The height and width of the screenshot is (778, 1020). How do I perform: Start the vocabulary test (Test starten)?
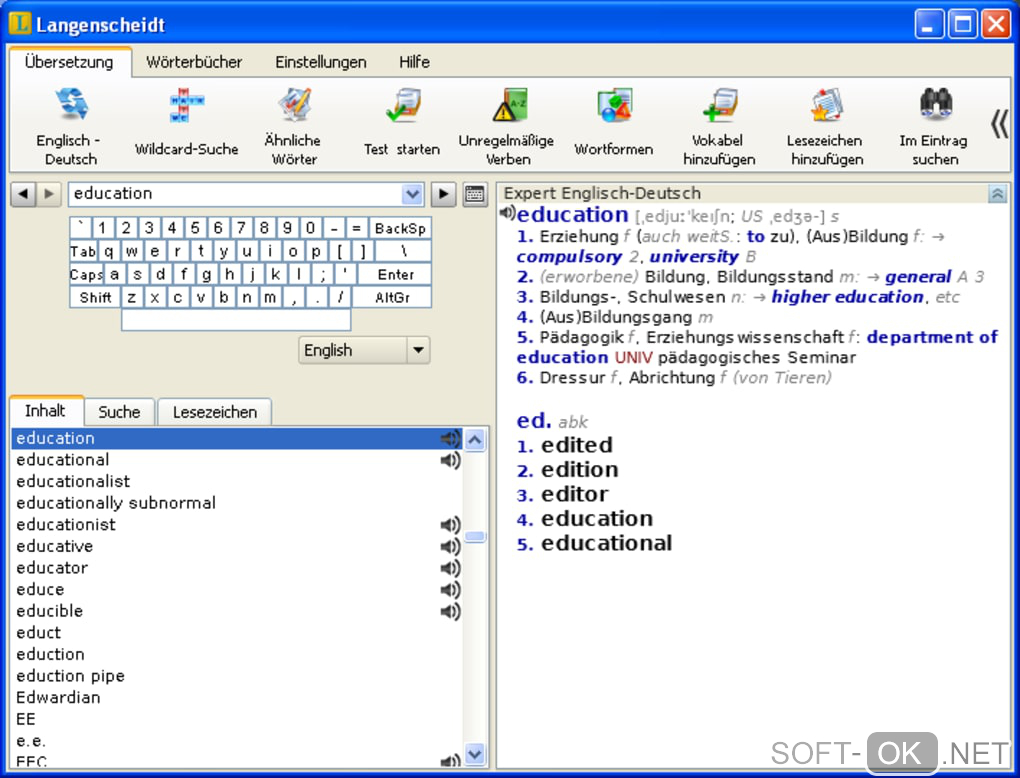[x=402, y=124]
